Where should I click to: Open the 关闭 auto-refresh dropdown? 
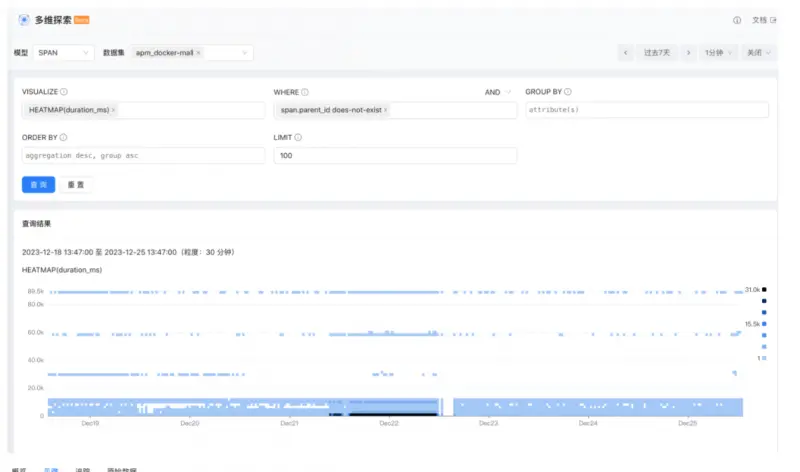pyautogui.click(x=759, y=53)
